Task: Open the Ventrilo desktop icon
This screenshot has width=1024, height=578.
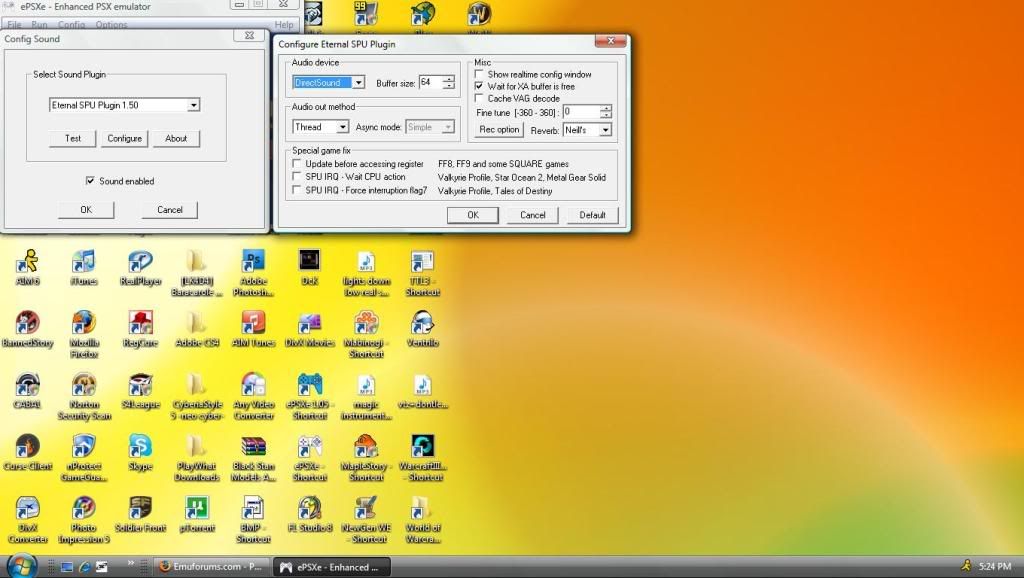Action: pyautogui.click(x=423, y=329)
